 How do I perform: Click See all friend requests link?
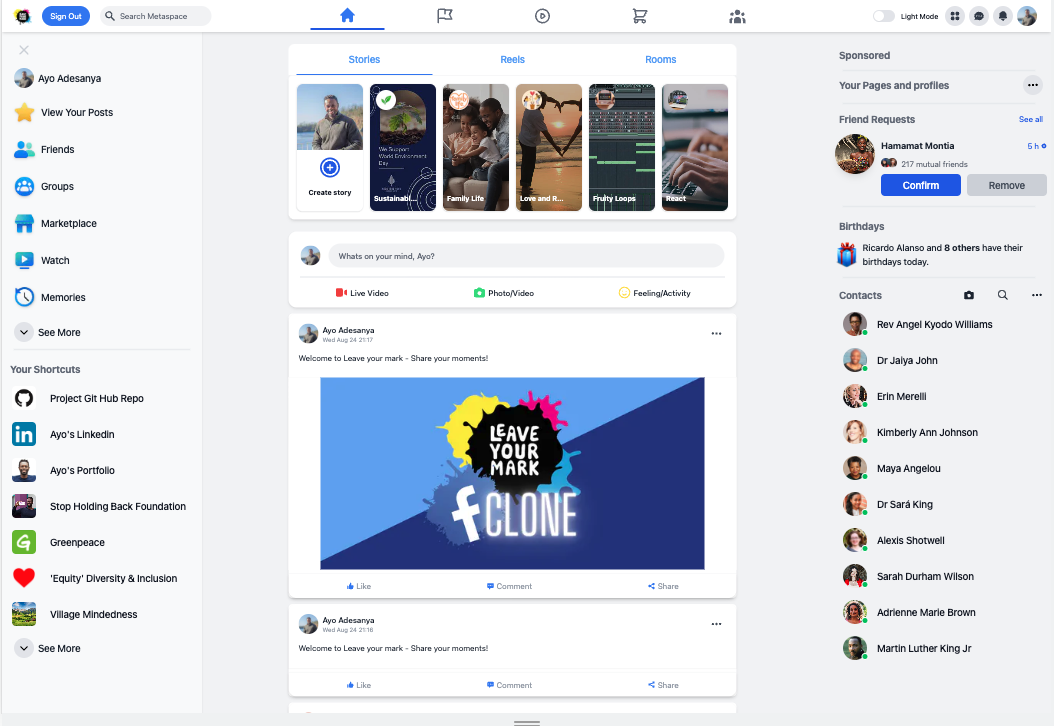1030,119
